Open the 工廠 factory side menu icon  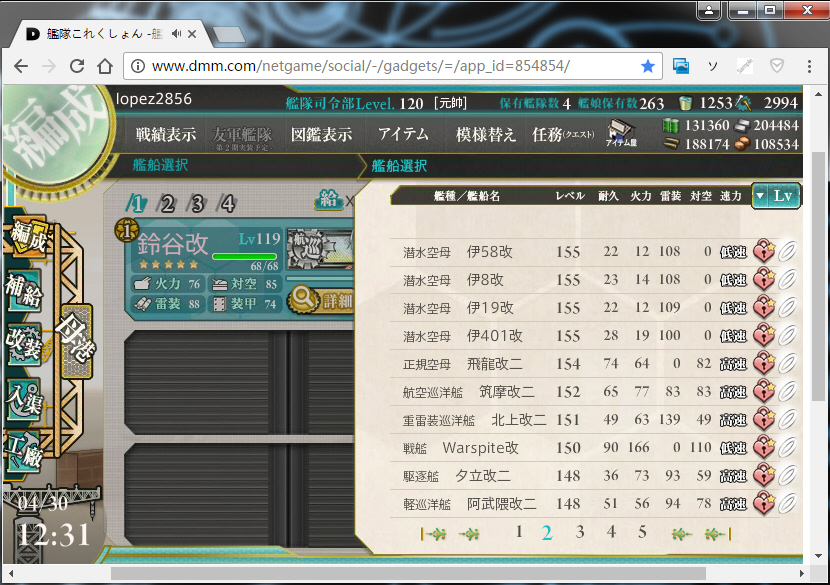24,451
